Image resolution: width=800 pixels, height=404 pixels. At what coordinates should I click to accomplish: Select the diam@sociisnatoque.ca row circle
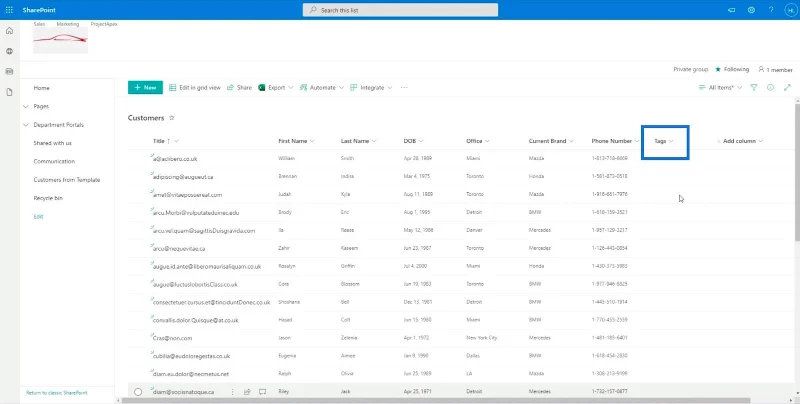(x=138, y=392)
